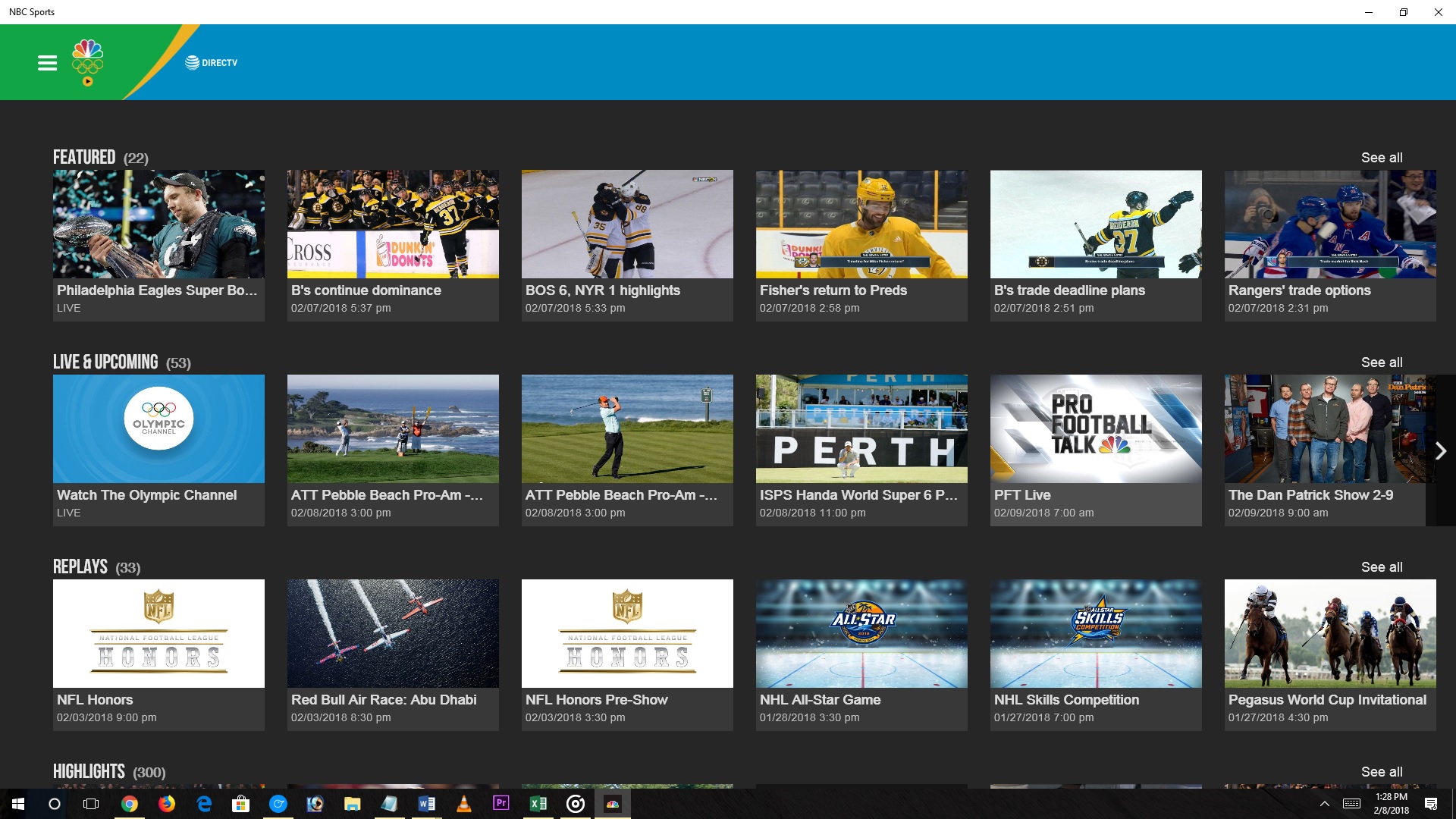Screen dimensions: 1456x819
Task: See all Highlights
Action: [1381, 772]
